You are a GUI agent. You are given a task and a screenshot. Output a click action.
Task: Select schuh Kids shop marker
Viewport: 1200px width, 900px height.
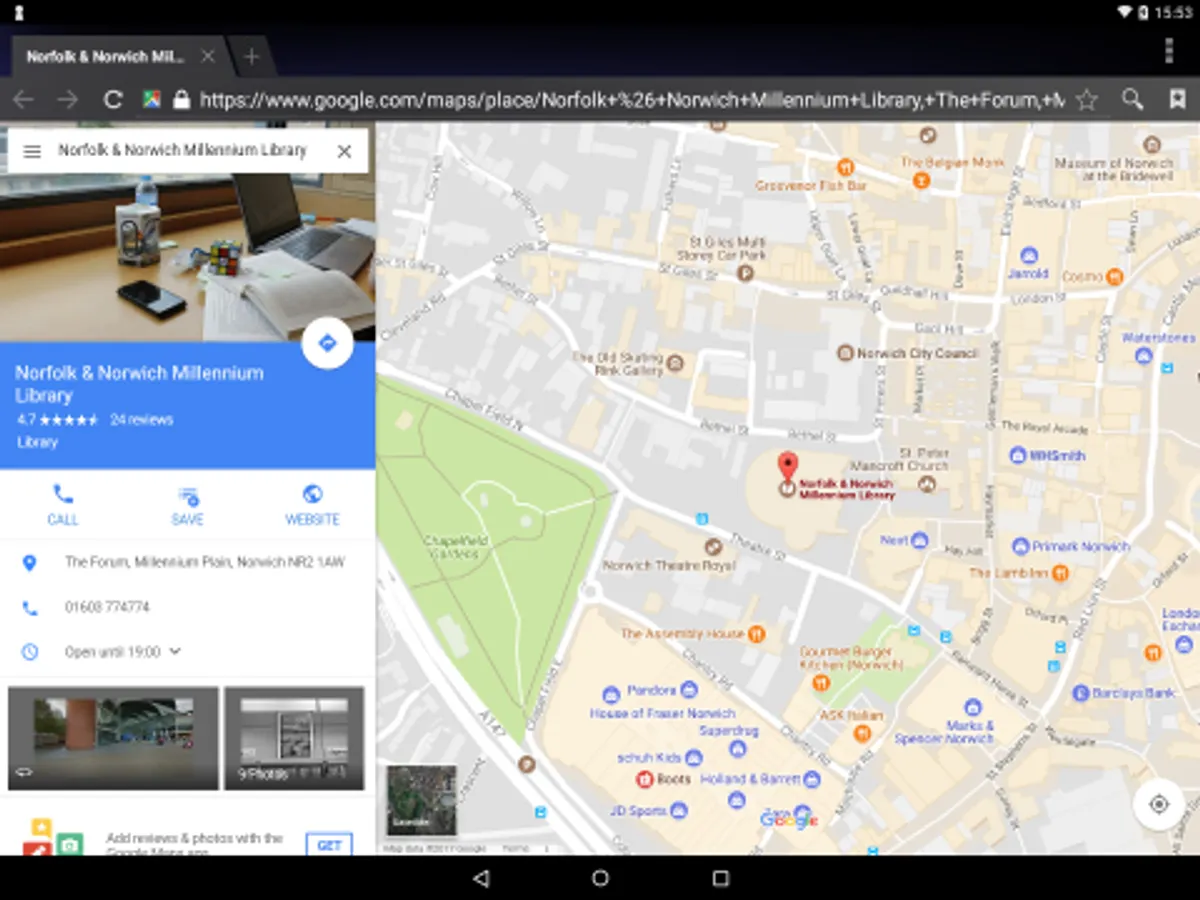point(693,757)
